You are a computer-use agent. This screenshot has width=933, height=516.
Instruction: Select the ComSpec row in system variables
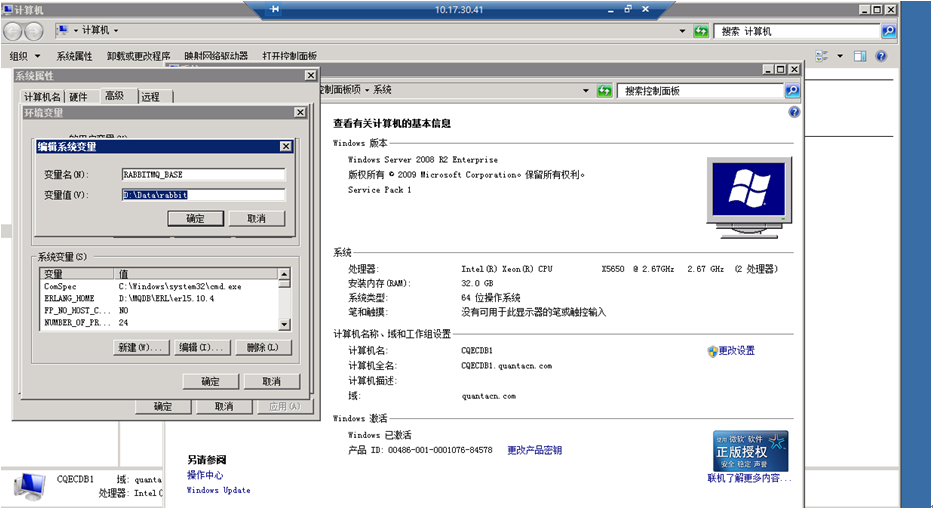pyautogui.click(x=159, y=287)
